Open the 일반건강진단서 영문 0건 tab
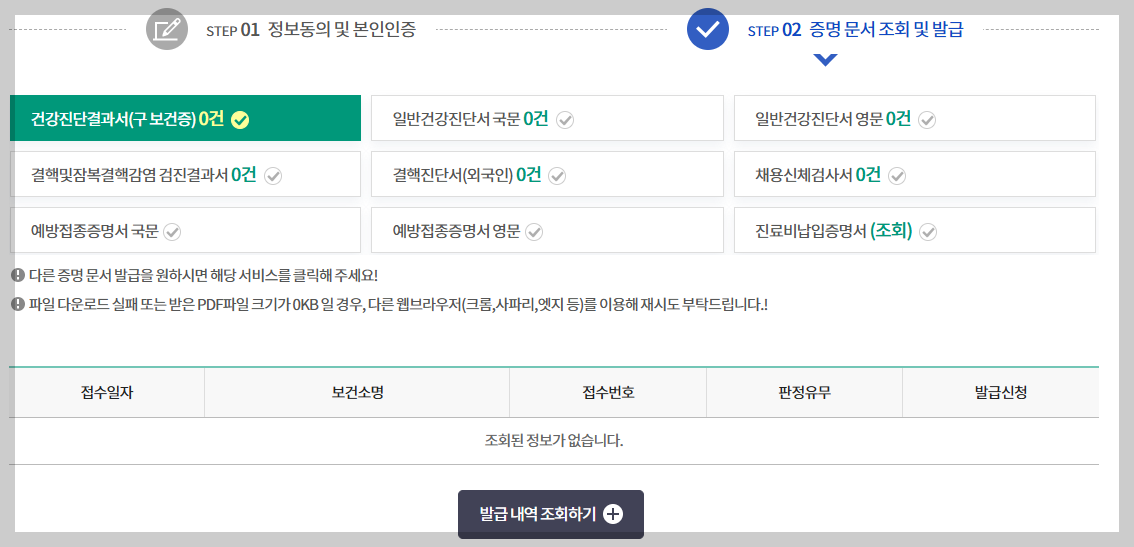Image resolution: width=1134 pixels, height=547 pixels. tap(915, 118)
